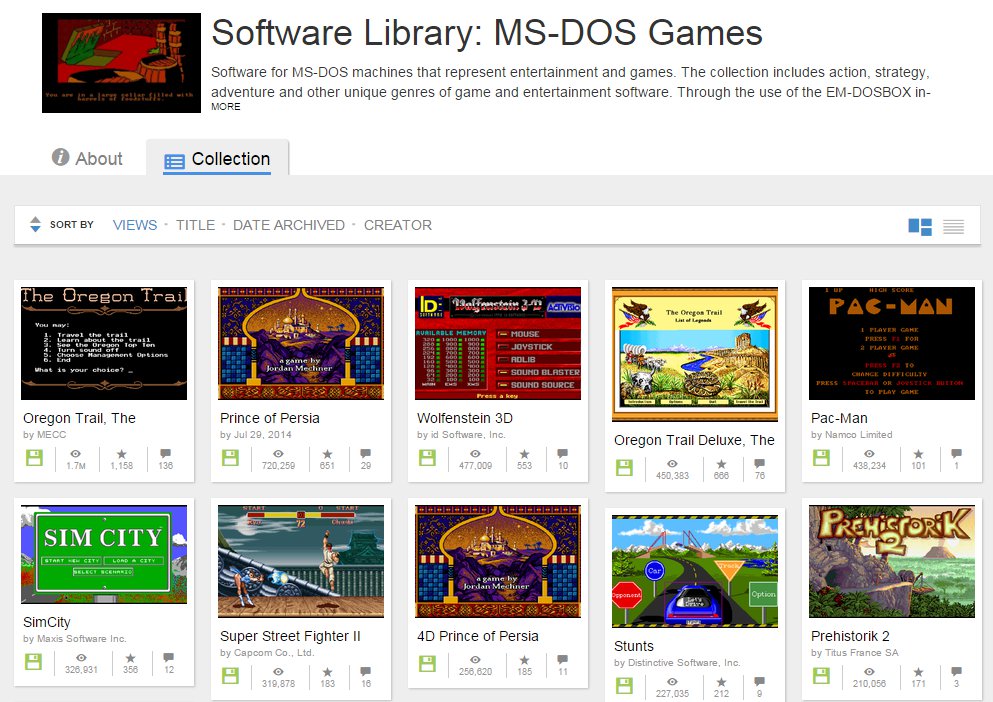
Task: Click 'by id Software, Inc.' creator text
Action: [x=461, y=435]
